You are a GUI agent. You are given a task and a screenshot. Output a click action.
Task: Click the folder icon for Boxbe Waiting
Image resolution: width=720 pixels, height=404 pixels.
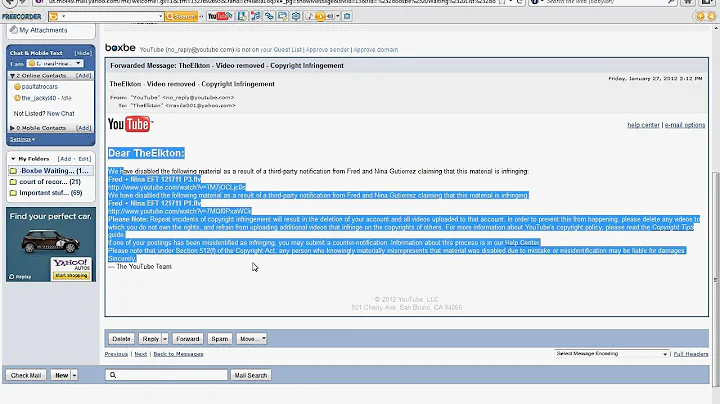click(13, 171)
